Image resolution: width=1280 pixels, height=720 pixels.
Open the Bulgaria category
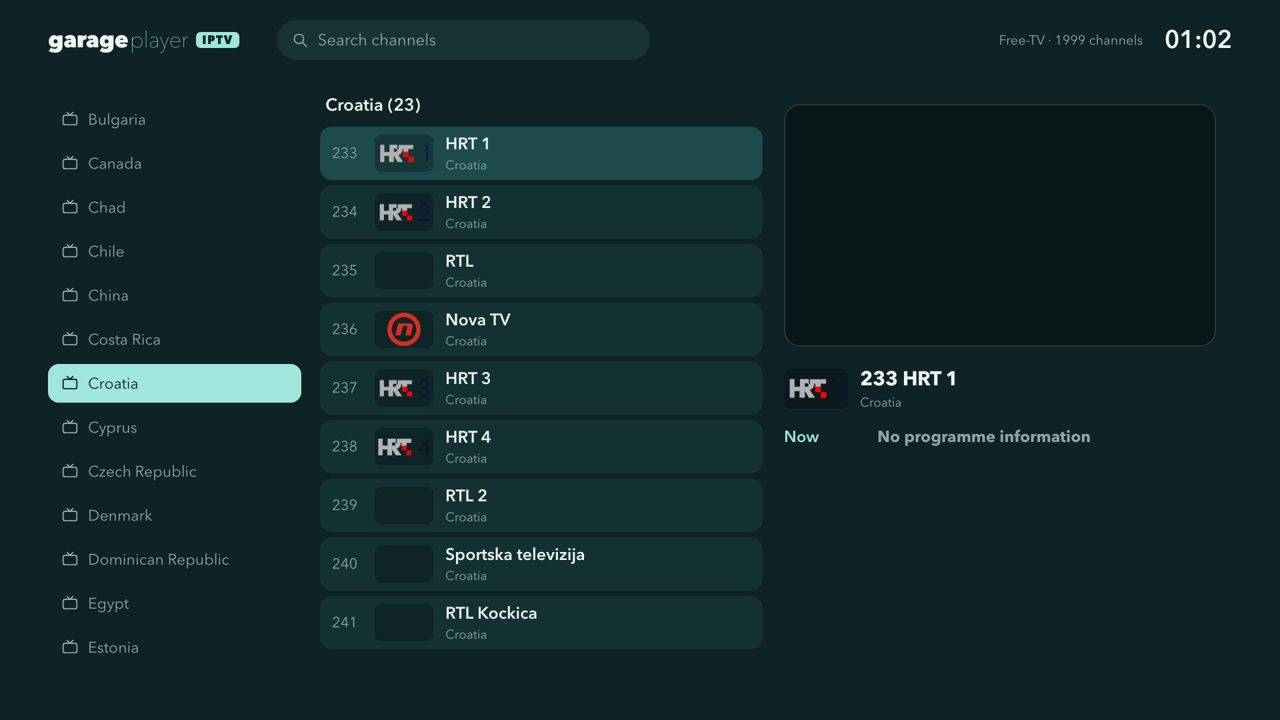click(174, 119)
